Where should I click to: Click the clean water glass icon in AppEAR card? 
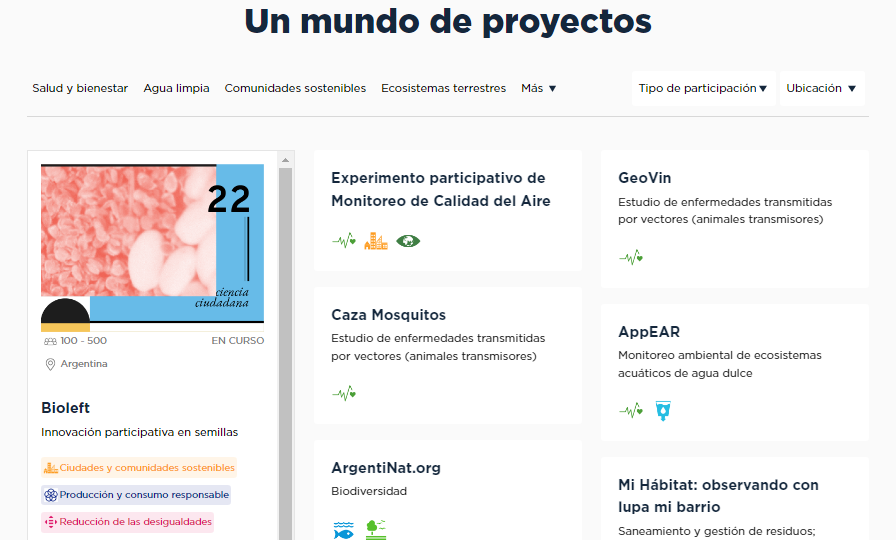[663, 411]
